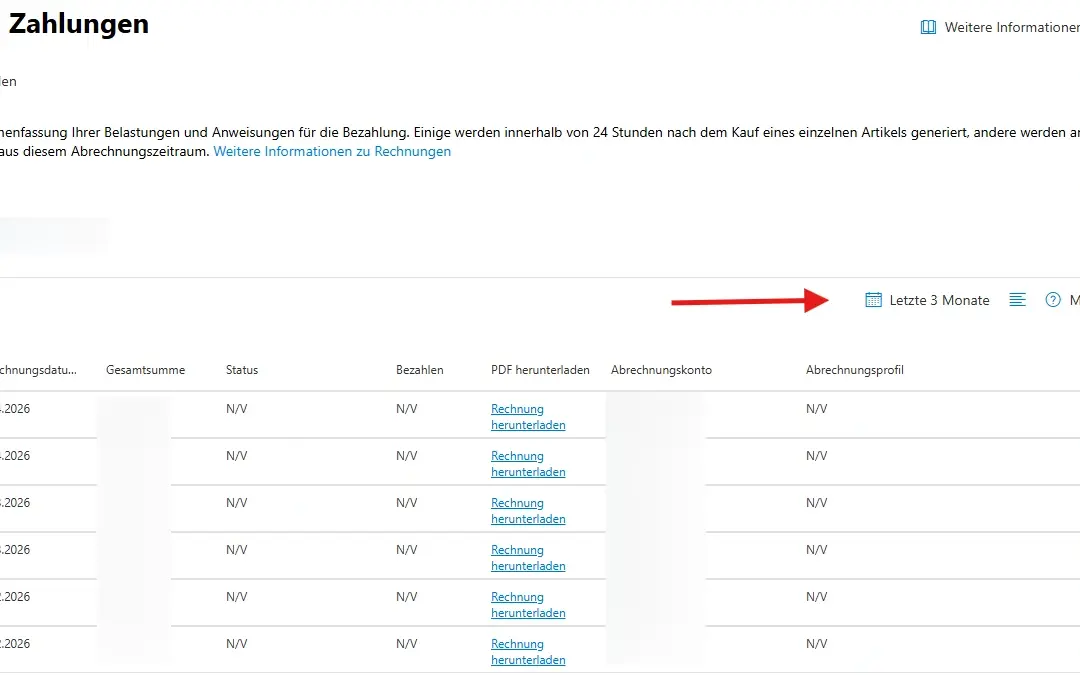Viewport: 1080px width, 675px height.
Task: Open the filter list icon near the date range
Action: [x=1017, y=299]
